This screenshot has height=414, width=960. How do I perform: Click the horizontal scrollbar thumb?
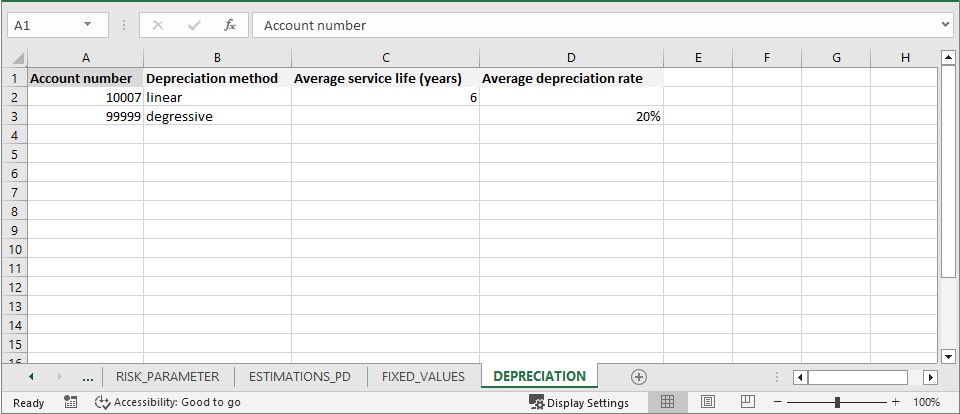(858, 377)
